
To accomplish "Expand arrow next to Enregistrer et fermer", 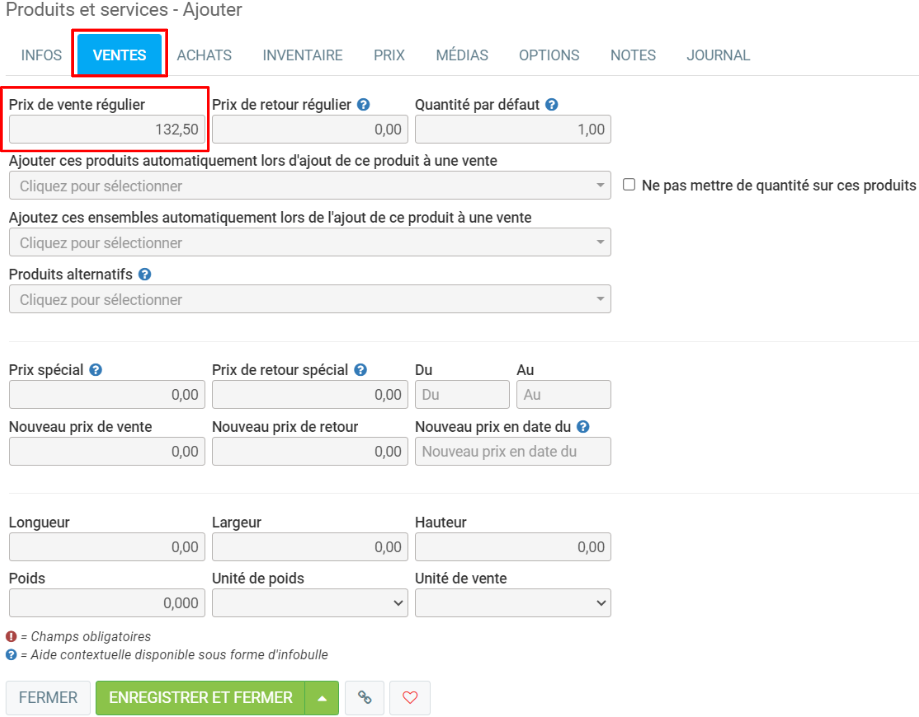I will [x=322, y=698].
